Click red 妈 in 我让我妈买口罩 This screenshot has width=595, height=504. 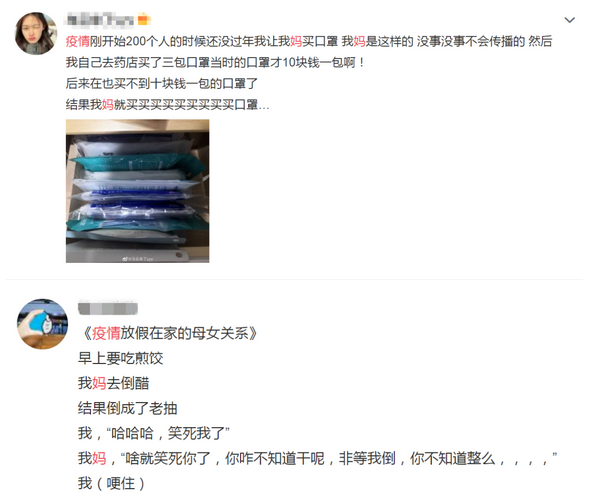tap(296, 41)
